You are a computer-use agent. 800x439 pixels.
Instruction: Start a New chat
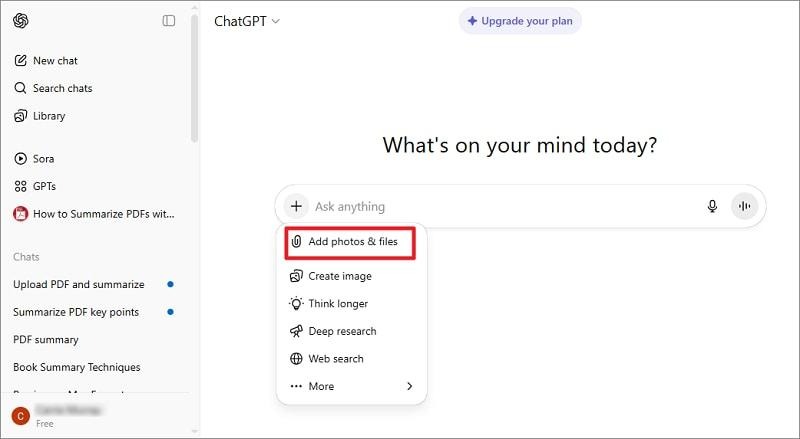54,61
